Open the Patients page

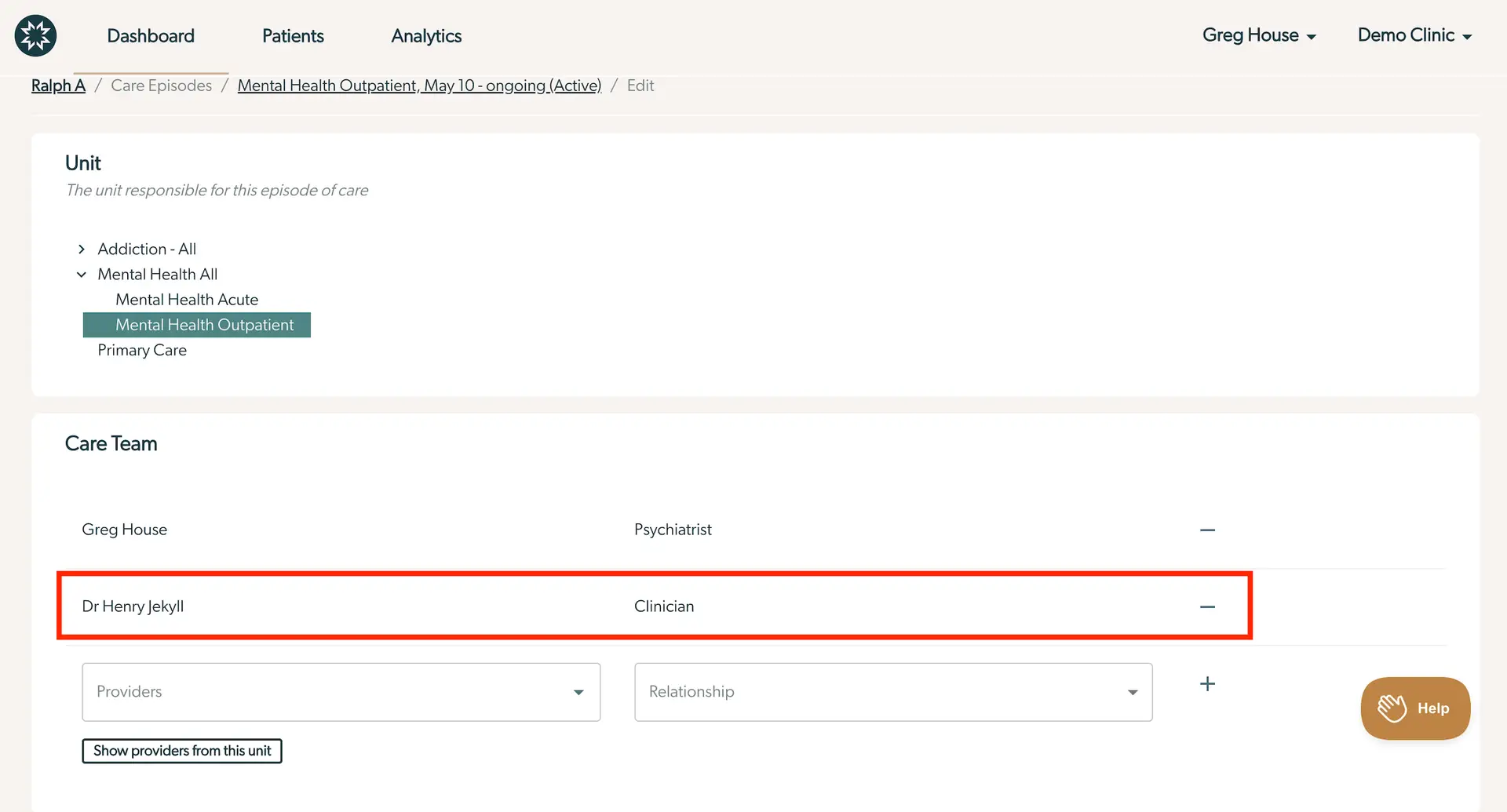pyautogui.click(x=293, y=36)
